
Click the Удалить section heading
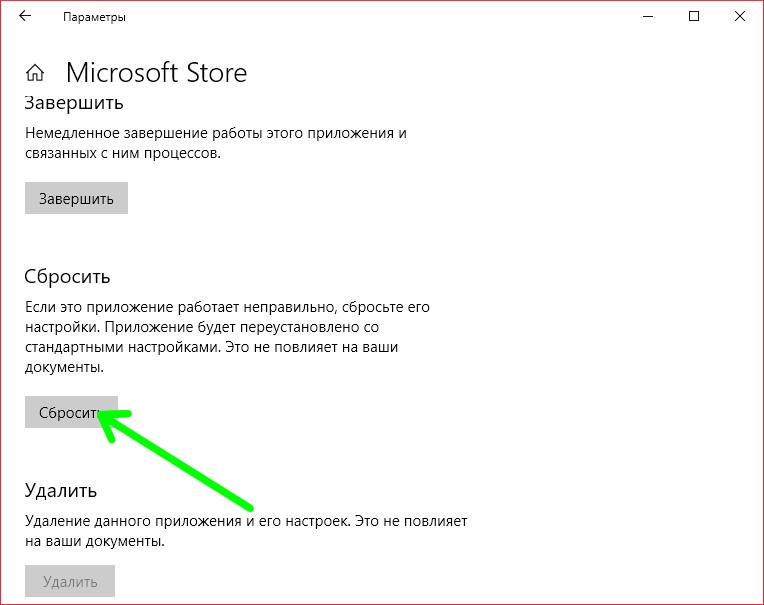[61, 491]
